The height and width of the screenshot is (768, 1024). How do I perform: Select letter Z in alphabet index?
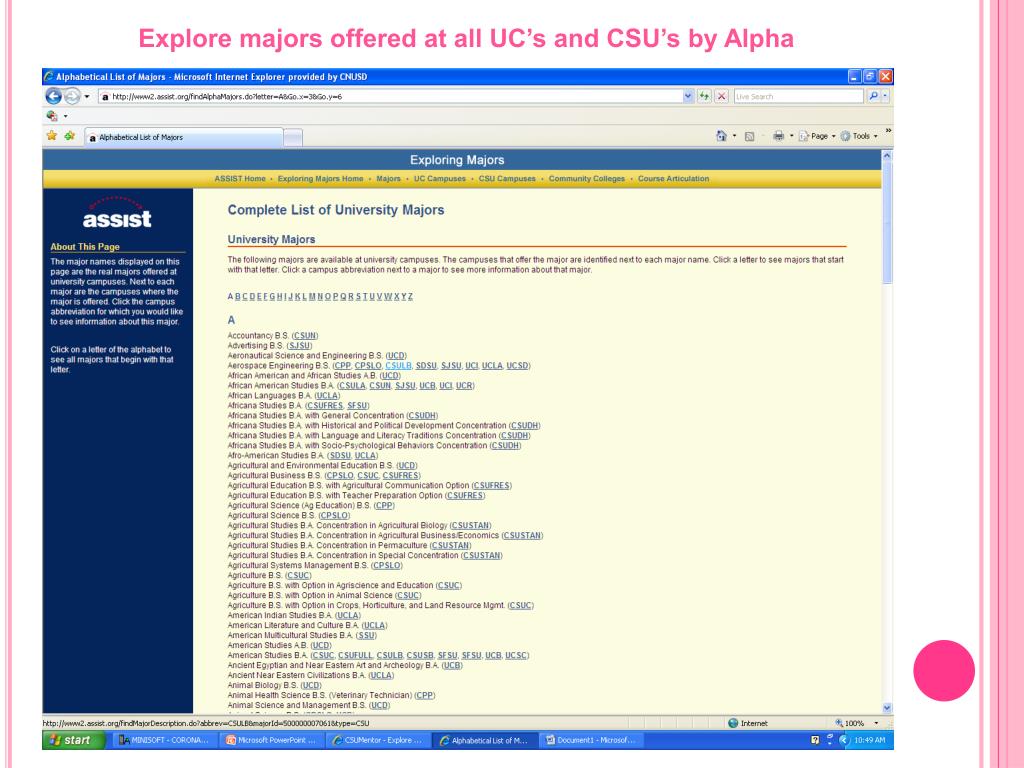410,296
